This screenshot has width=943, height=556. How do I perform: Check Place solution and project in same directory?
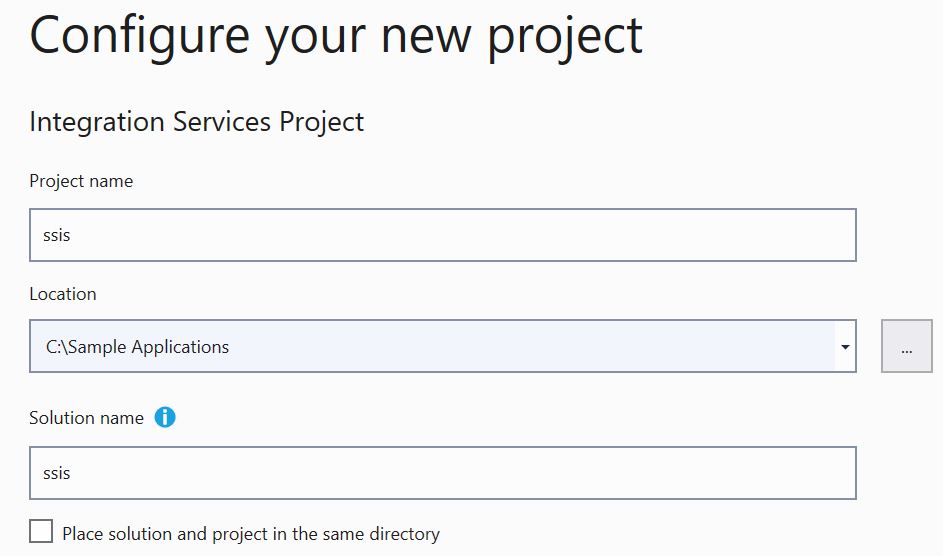pos(41,532)
